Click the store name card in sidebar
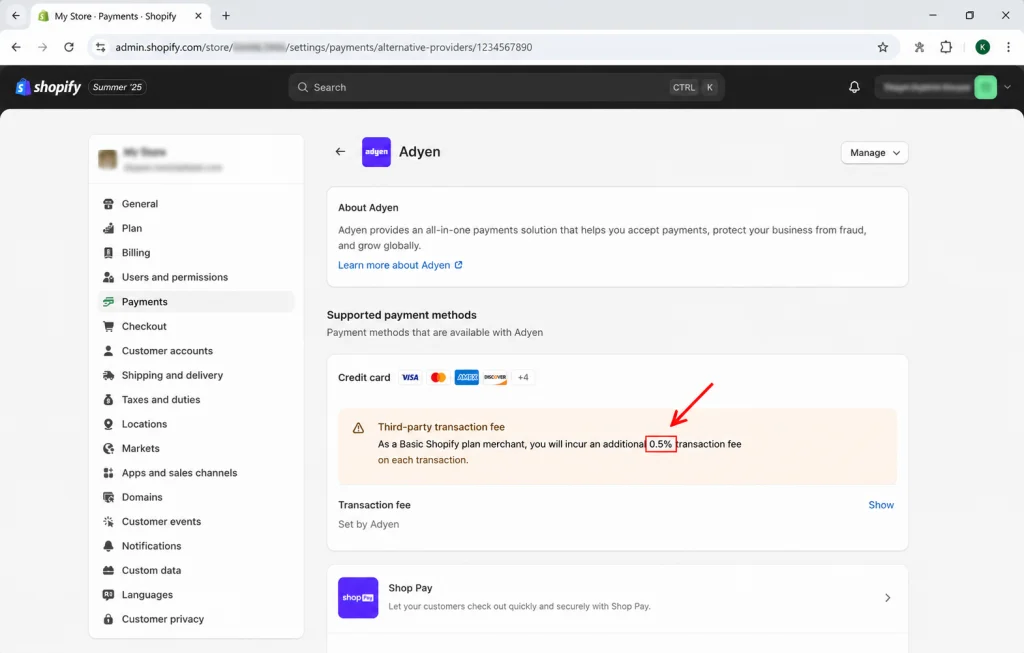 point(196,159)
